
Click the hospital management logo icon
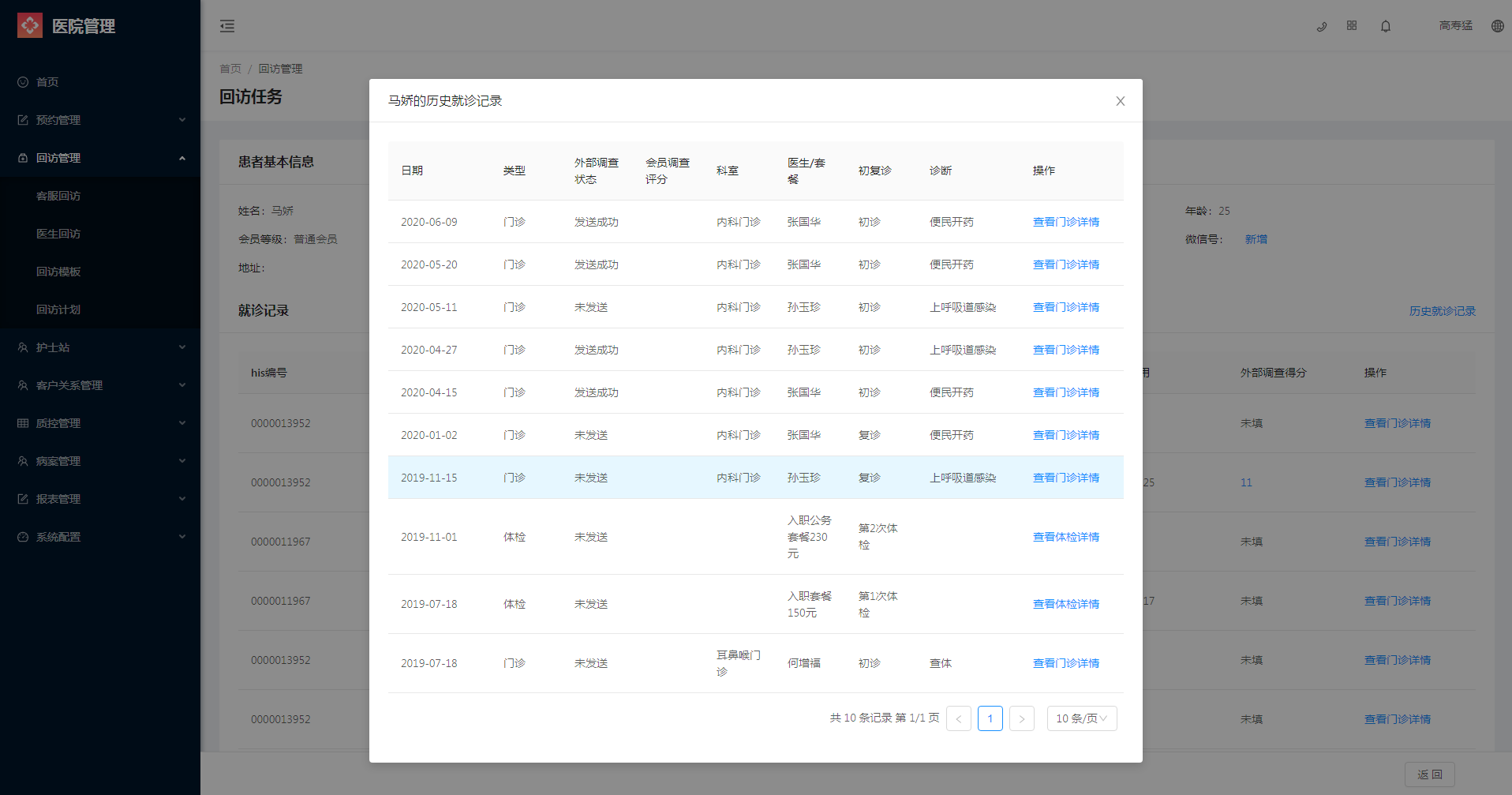30,26
